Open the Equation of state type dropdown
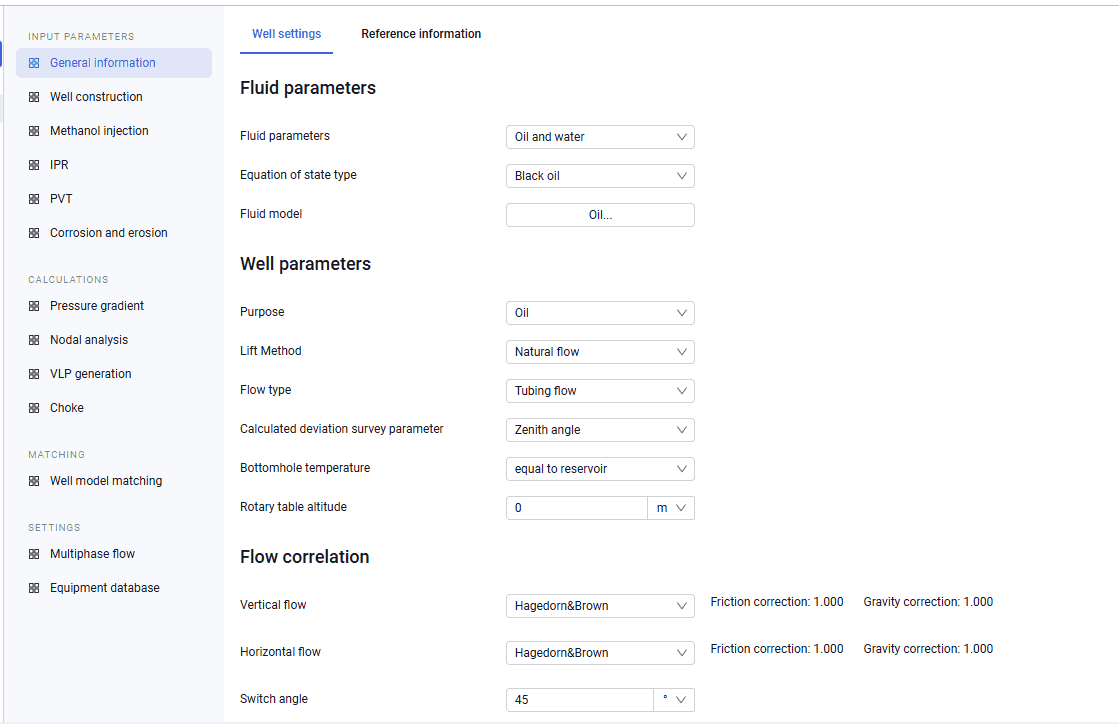Viewport: 1119px width, 724px height. click(x=600, y=176)
